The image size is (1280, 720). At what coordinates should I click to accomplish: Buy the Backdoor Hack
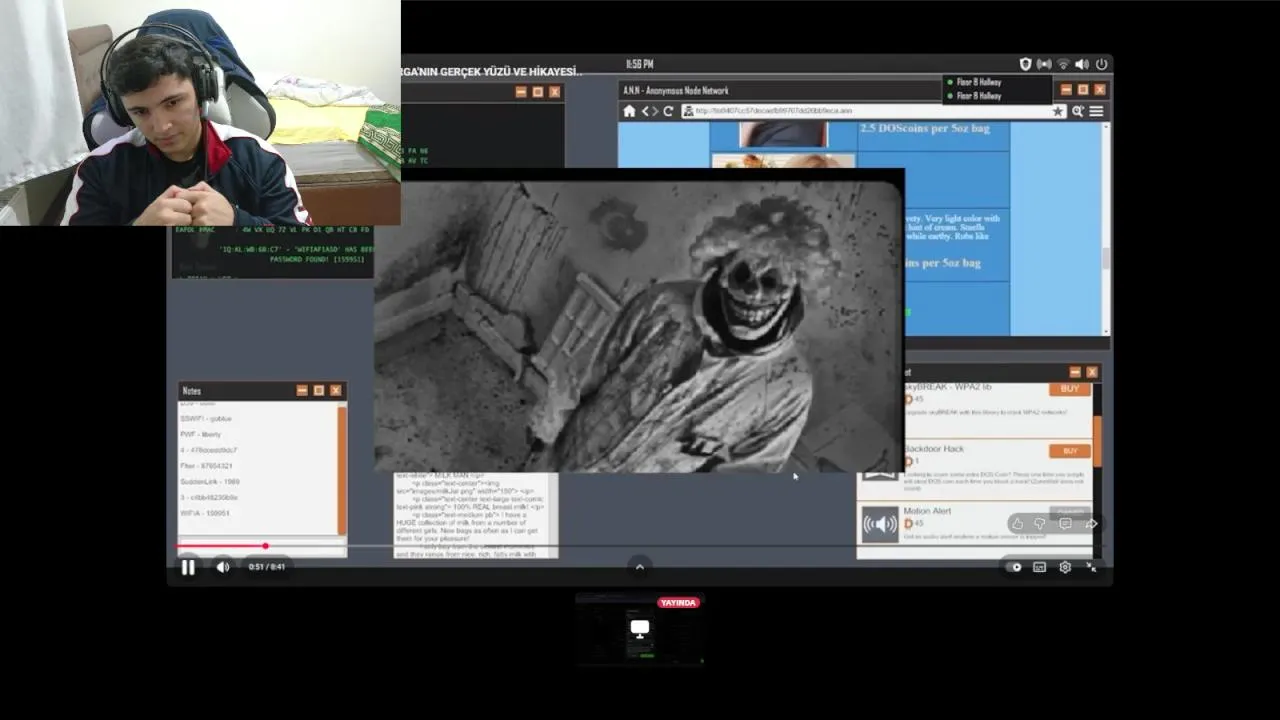[1069, 451]
